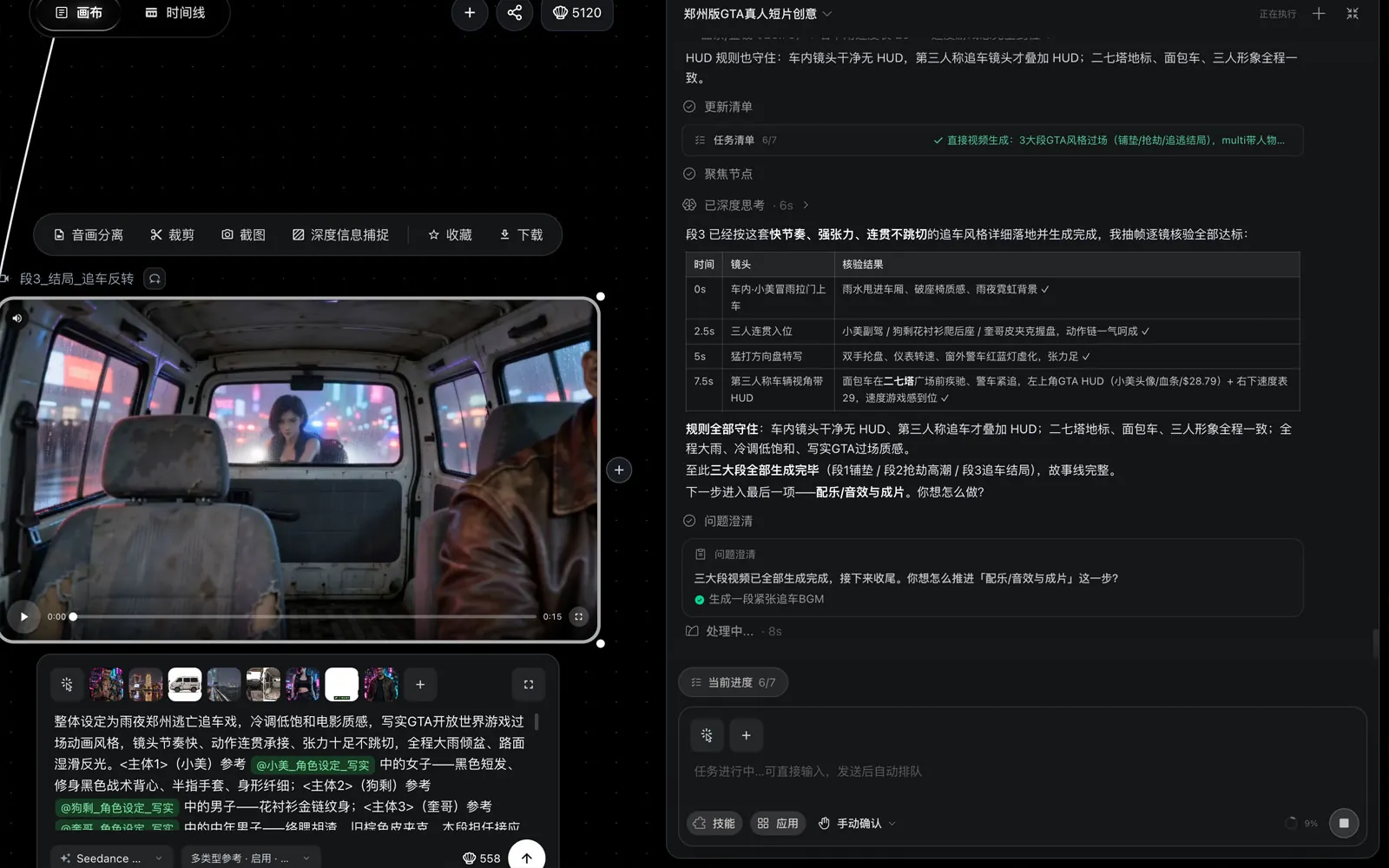
Task: Switch to the 时间线 timeline tab
Action: [174, 12]
